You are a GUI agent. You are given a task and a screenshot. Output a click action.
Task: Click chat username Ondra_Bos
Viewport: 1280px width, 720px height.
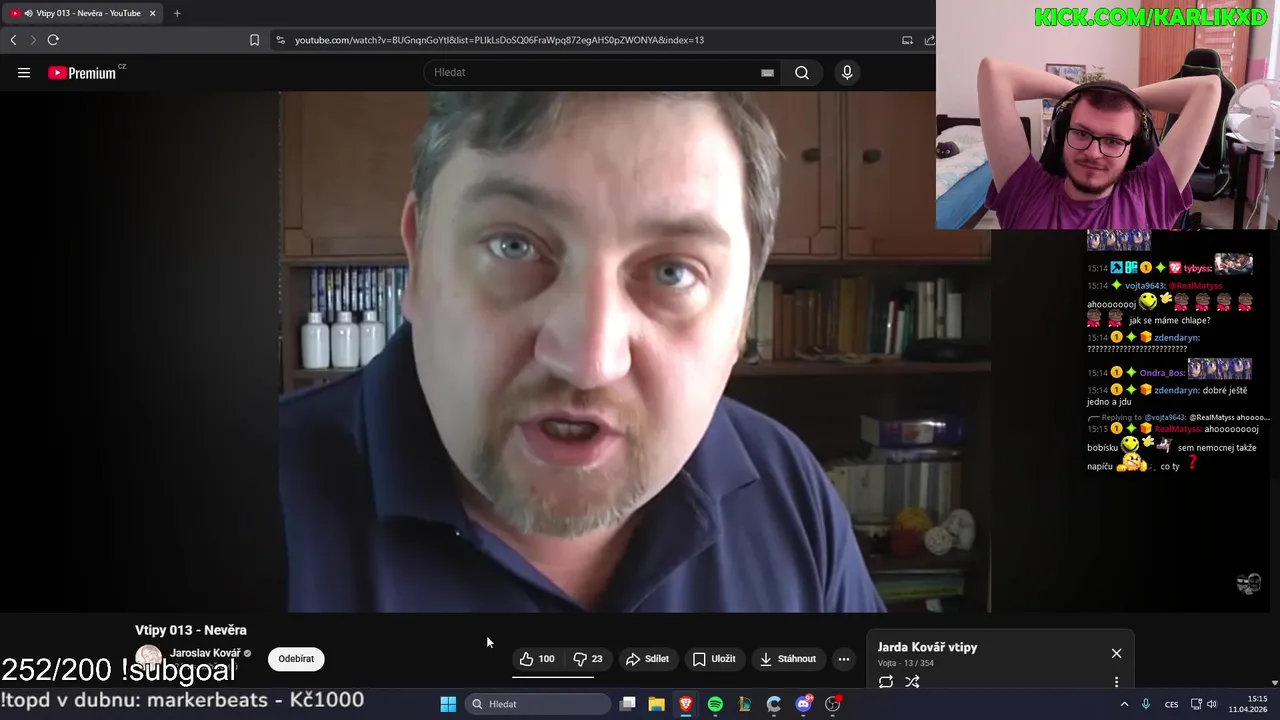coord(1163,373)
